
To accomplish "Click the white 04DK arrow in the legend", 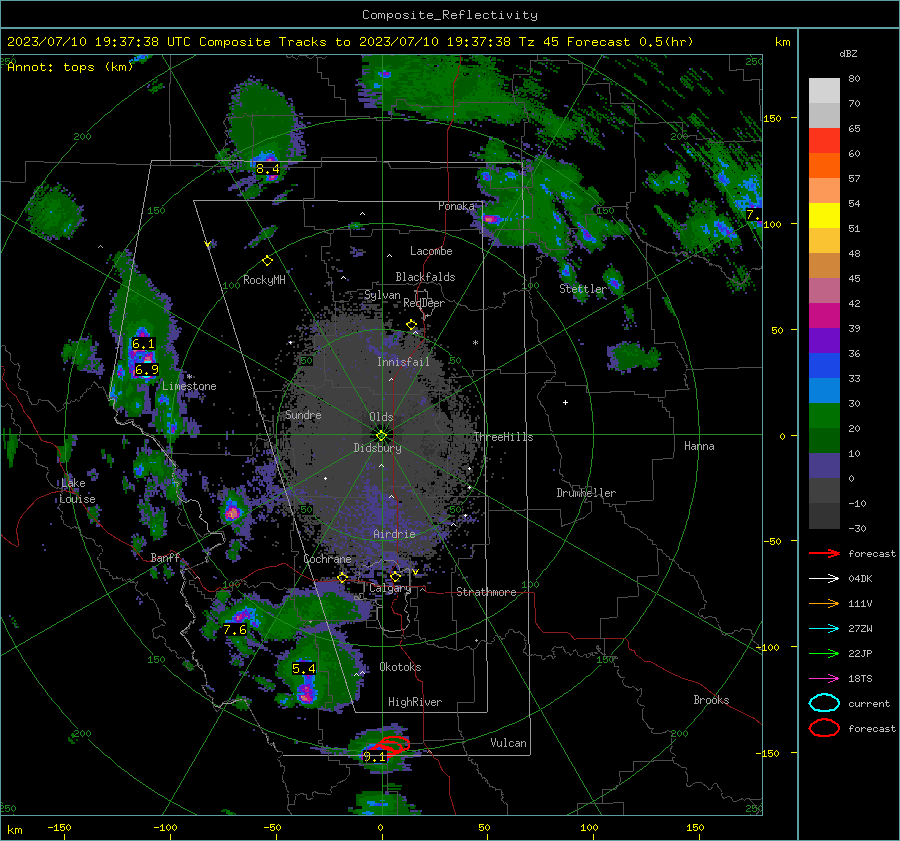I will 824,578.
